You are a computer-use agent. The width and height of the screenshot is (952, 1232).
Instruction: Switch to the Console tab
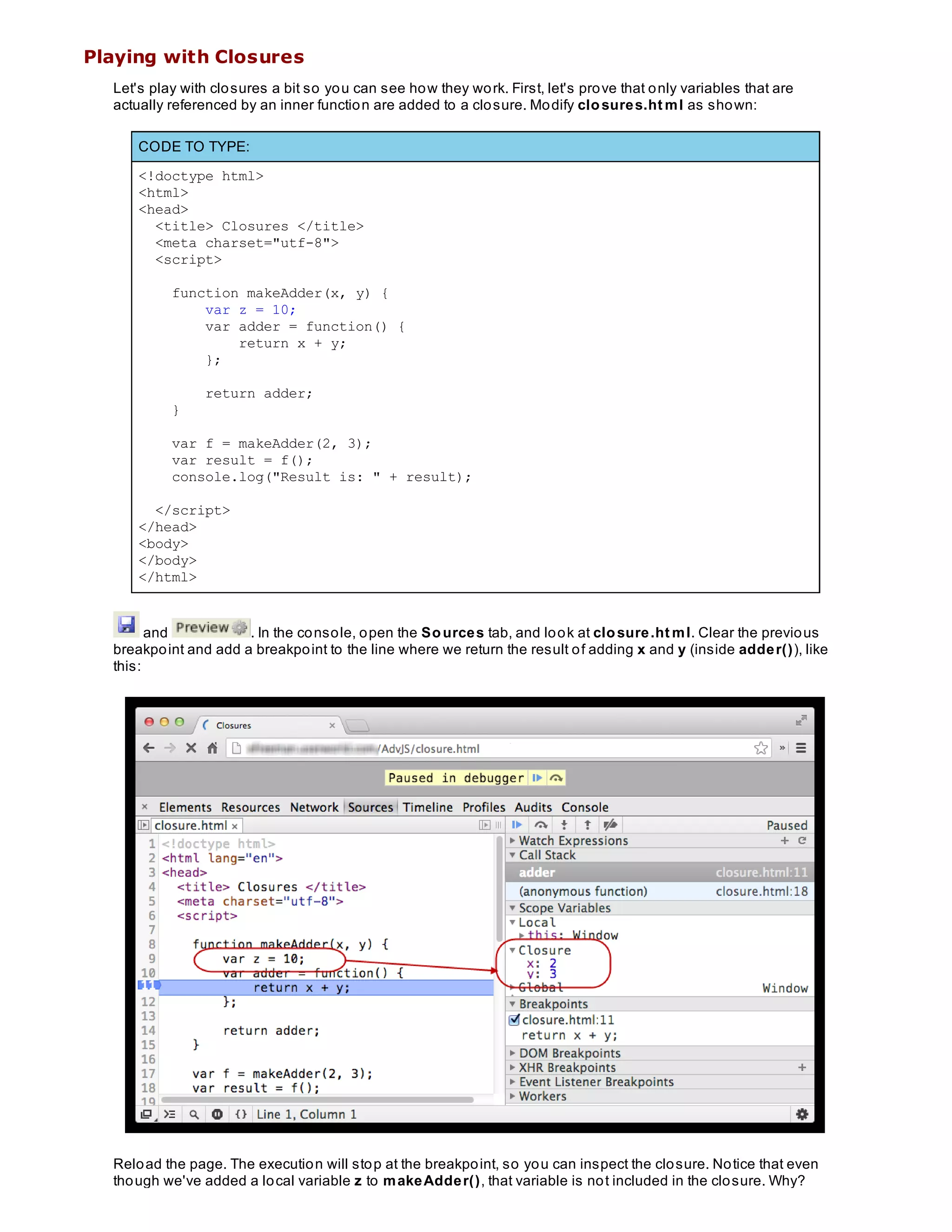[585, 807]
